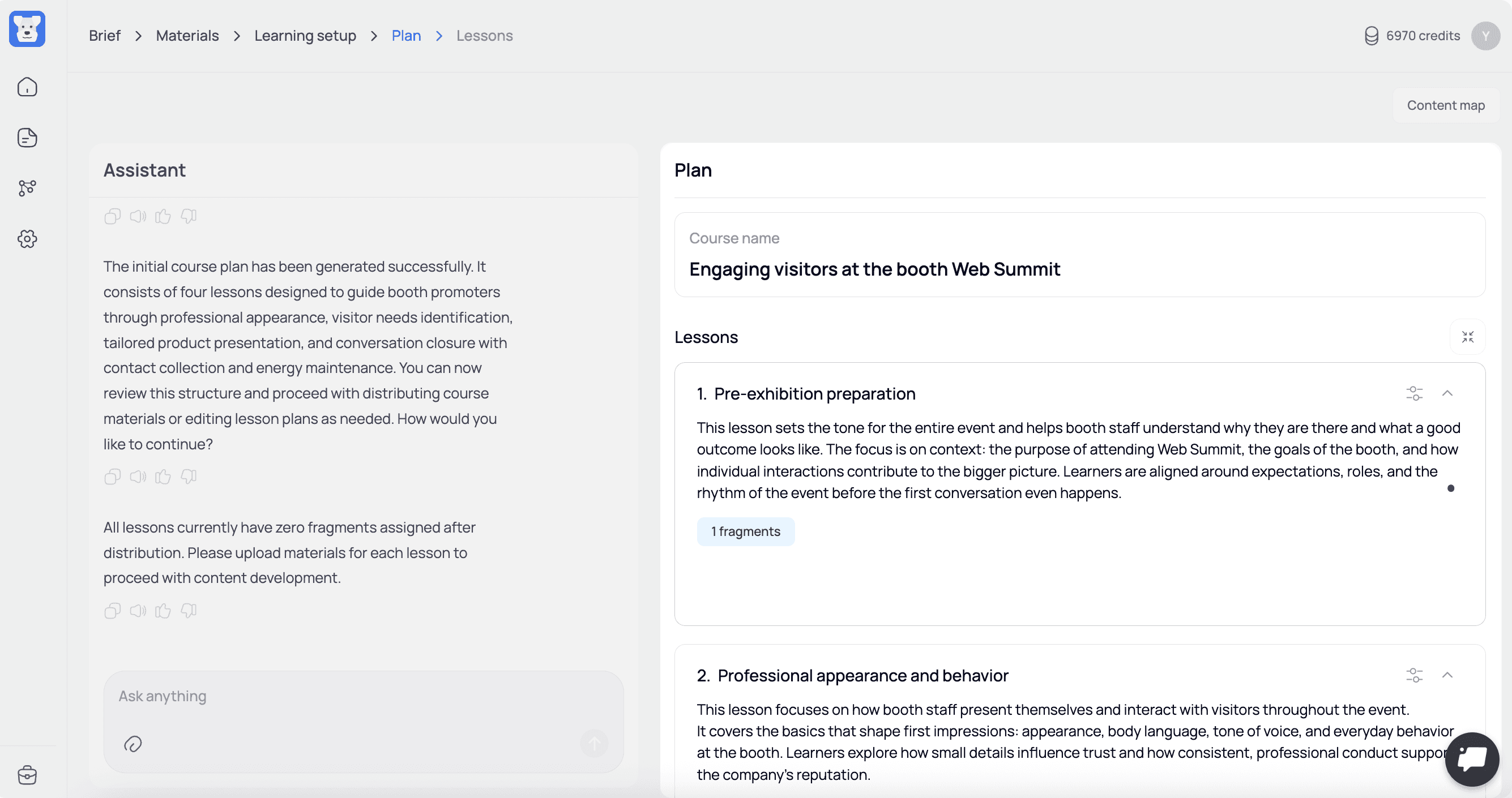Open the documents icon in sidebar

click(x=27, y=138)
